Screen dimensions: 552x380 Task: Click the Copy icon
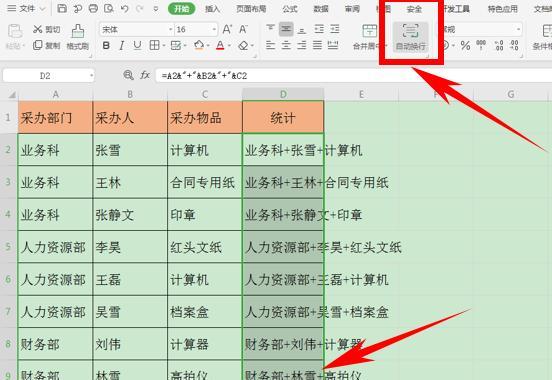38,45
